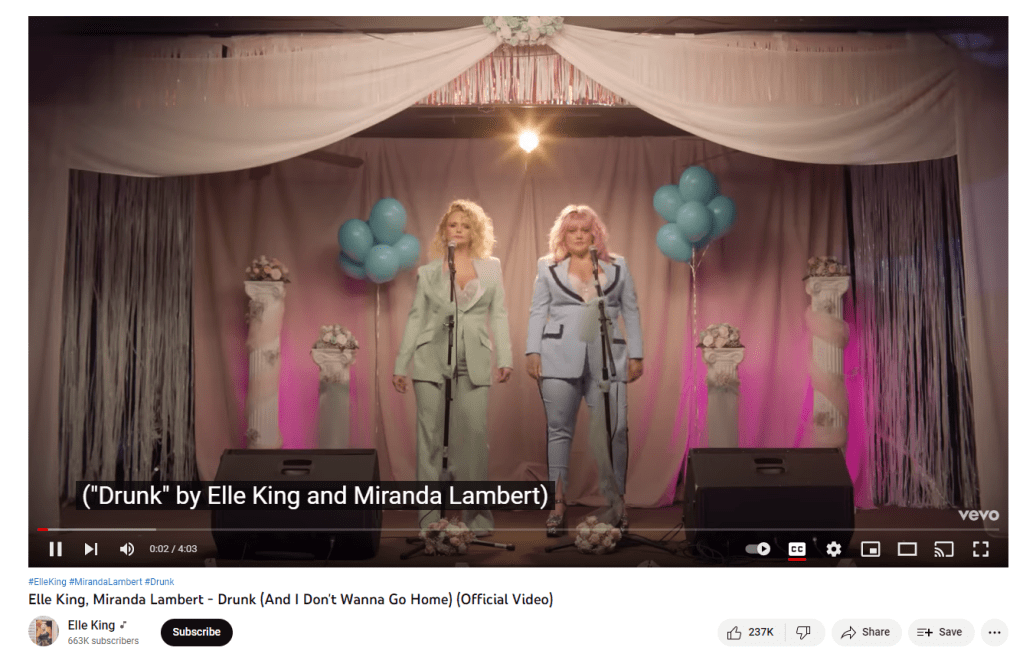The height and width of the screenshot is (654, 1023).
Task: Skip to the next video
Action: [91, 549]
